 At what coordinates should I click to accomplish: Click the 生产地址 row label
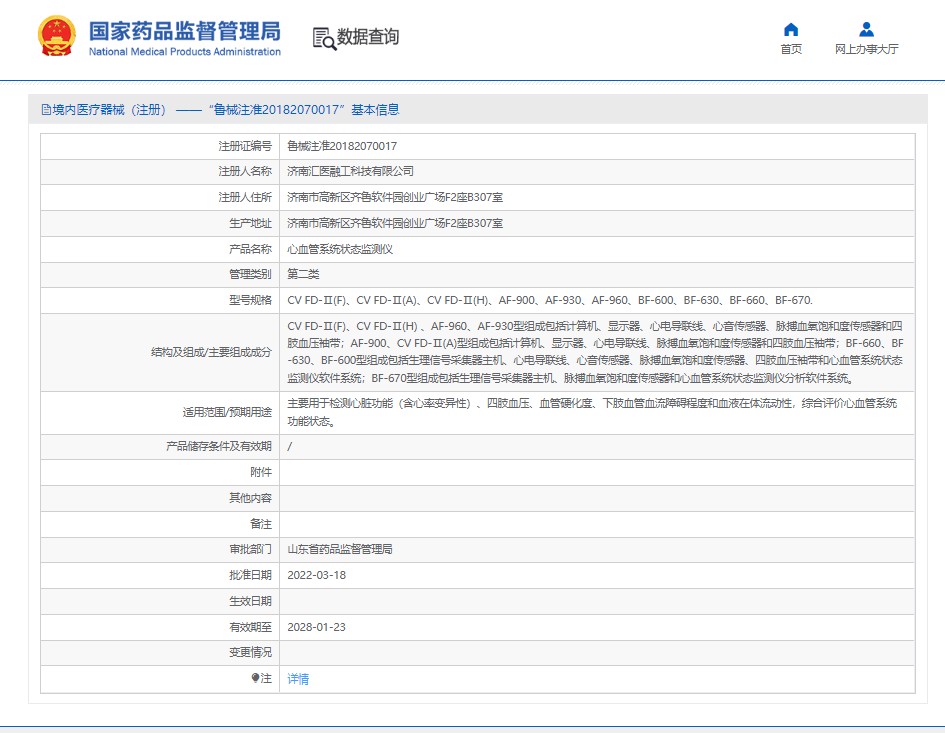pyautogui.click(x=250, y=223)
